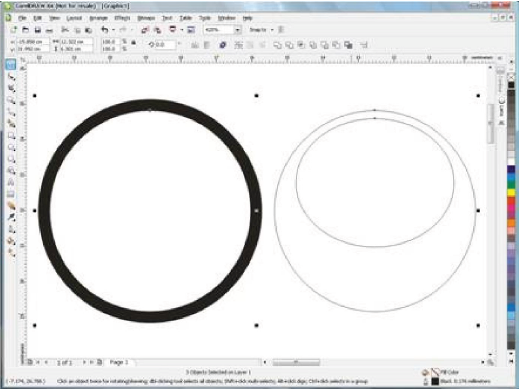Select the Pick tool in the toolbox
520x389 pixels.
11,64
